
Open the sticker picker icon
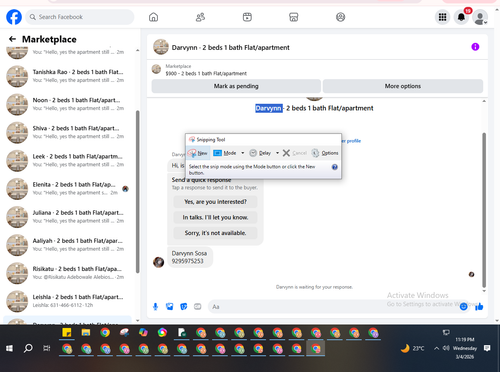click(184, 306)
